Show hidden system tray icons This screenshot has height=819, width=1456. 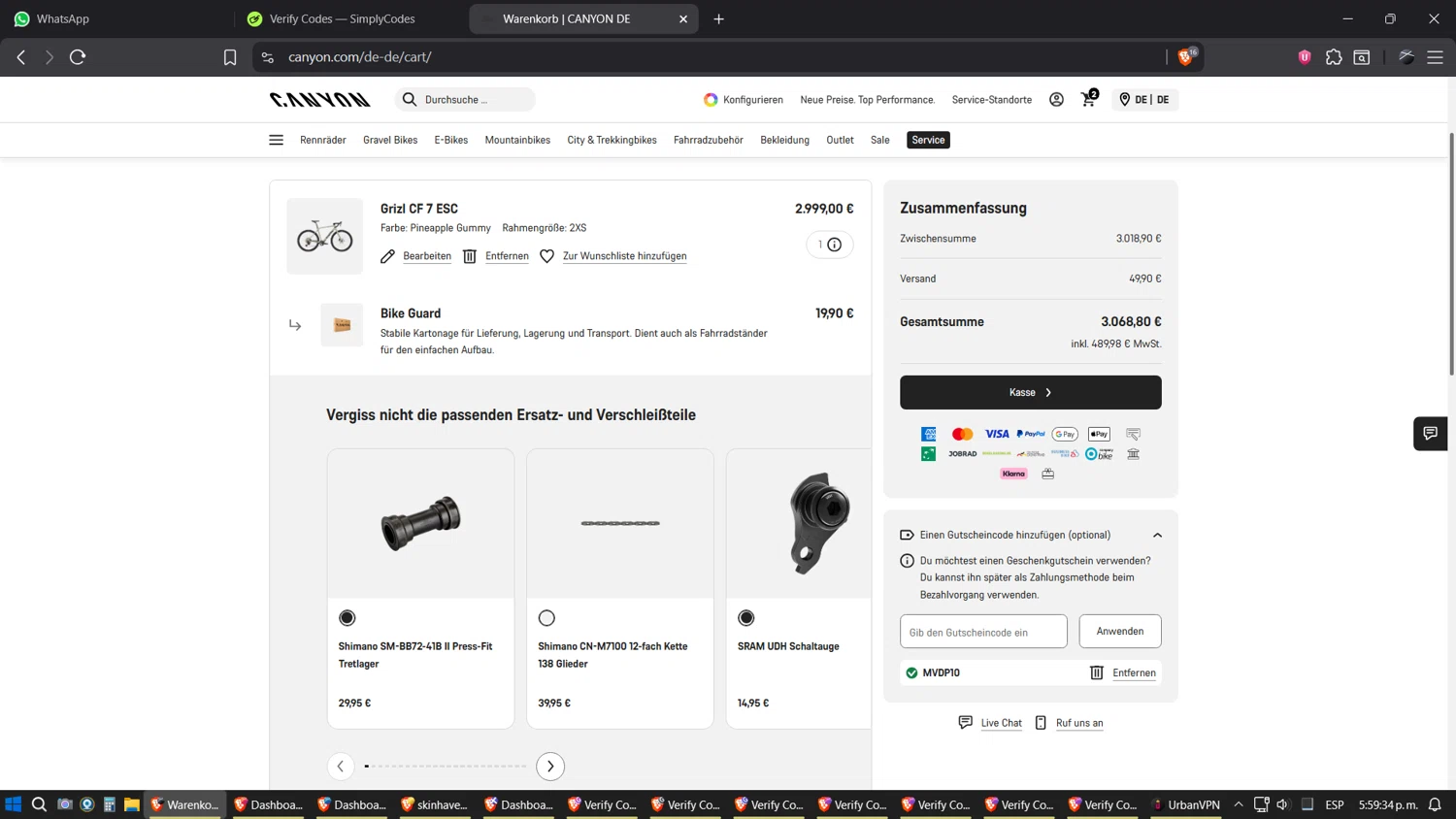pyautogui.click(x=1239, y=804)
